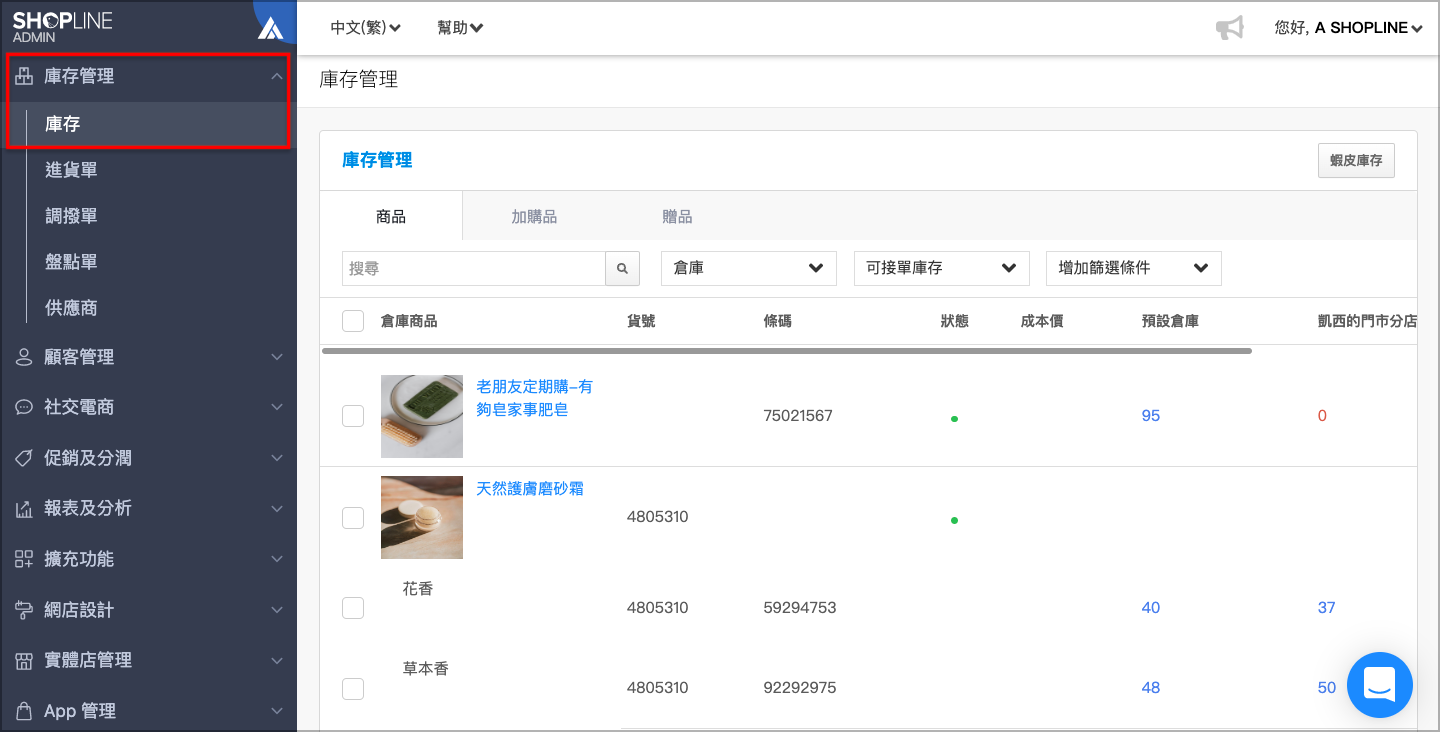The height and width of the screenshot is (732, 1440).
Task: Click green status dot for 天然護膚磨砂霜
Action: click(x=954, y=520)
